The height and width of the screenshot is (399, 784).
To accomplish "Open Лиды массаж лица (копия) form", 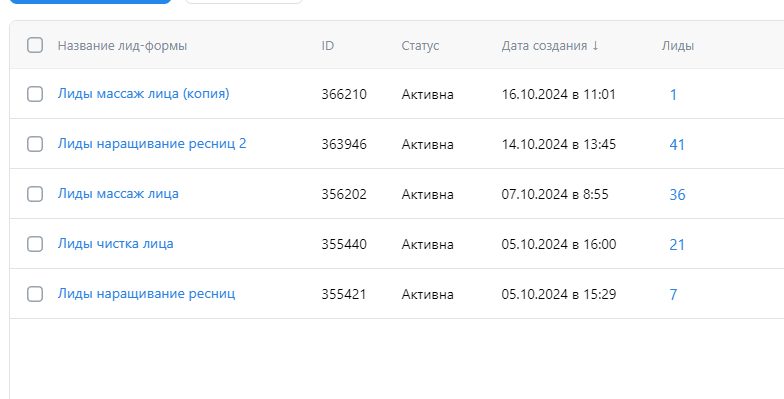I will click(144, 94).
